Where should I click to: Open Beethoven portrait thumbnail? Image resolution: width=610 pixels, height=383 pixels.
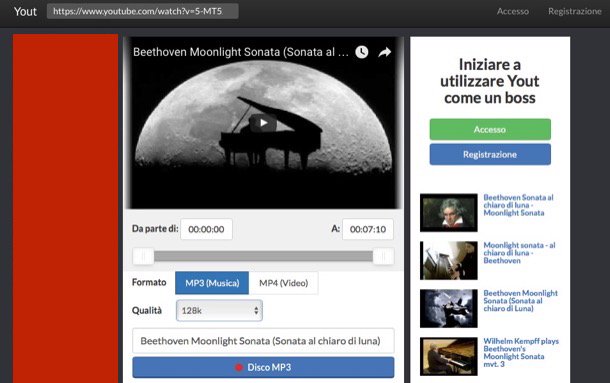coord(449,213)
